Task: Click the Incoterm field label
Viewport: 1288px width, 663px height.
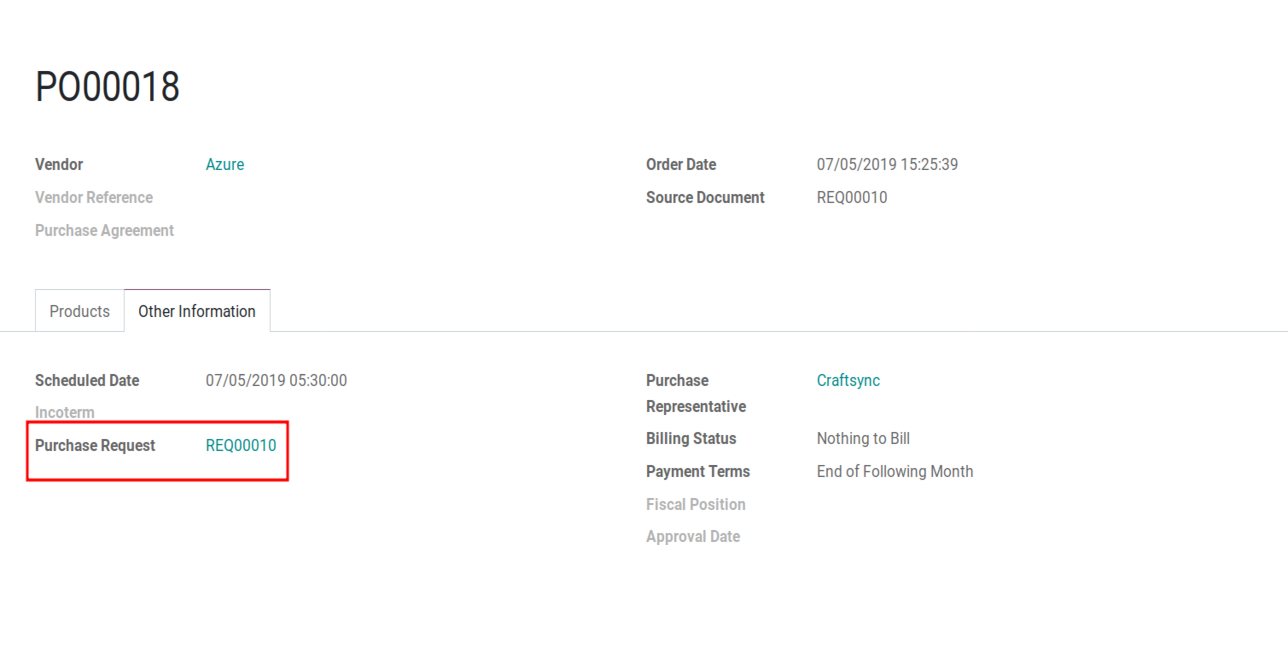Action: tap(65, 413)
